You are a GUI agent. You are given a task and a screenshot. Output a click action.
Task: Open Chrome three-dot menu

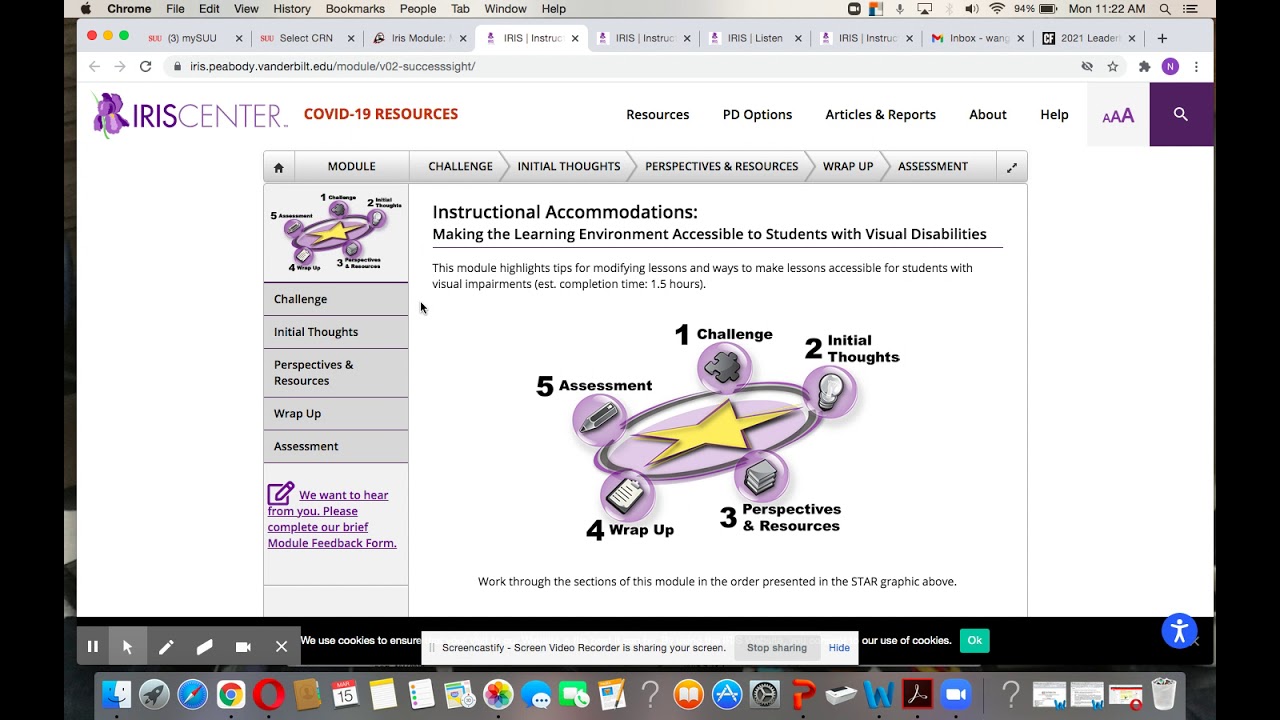tap(1196, 66)
